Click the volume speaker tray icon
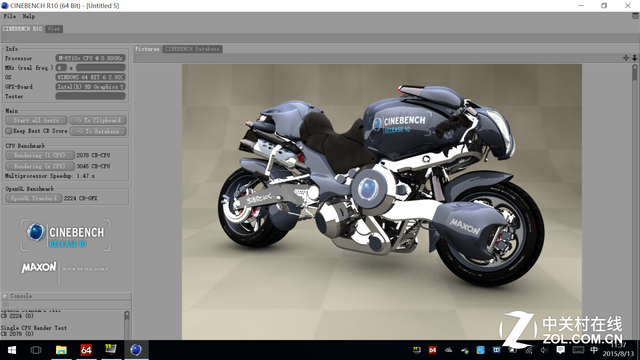This screenshot has height=360, width=640. point(544,350)
